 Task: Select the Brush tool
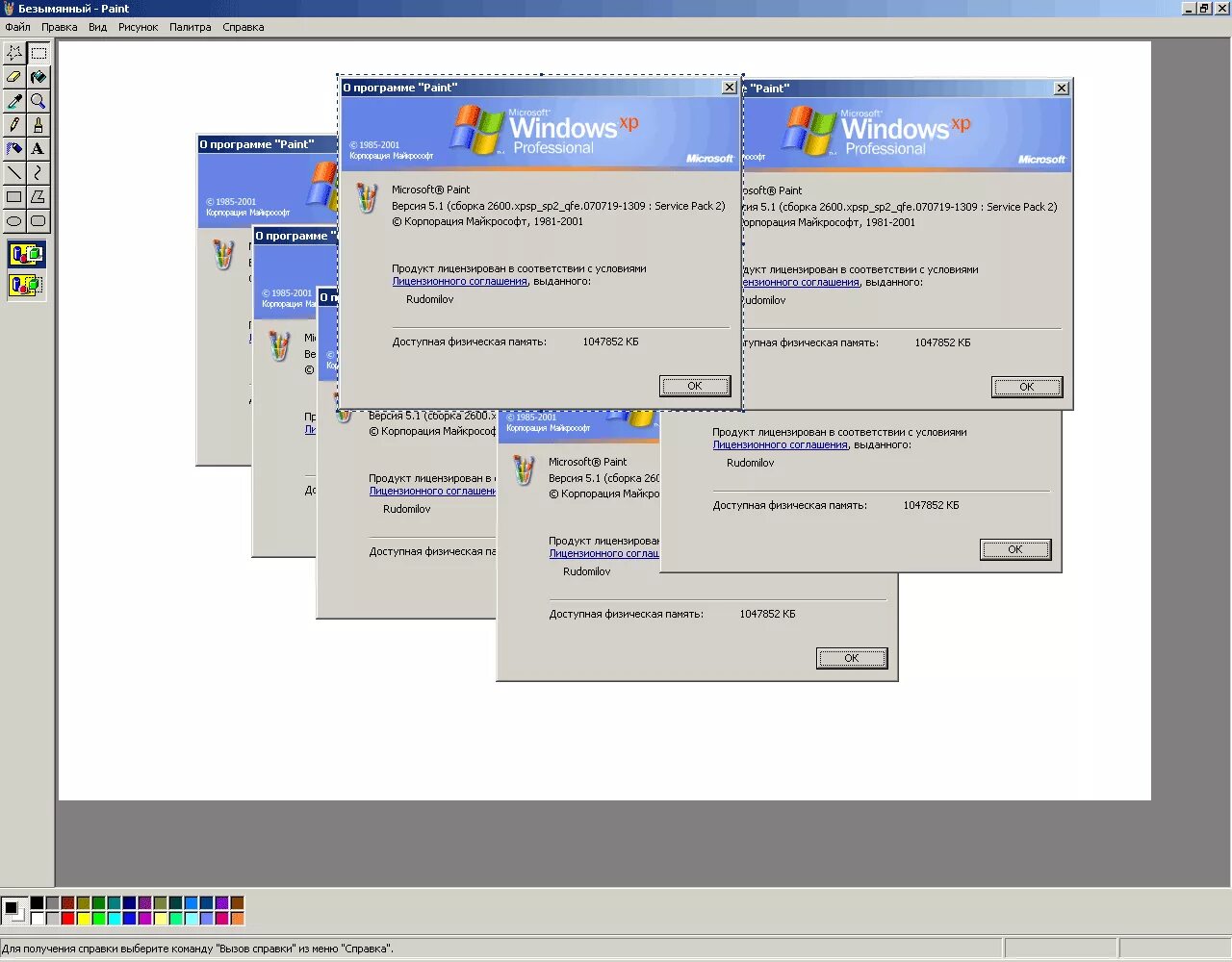point(38,125)
